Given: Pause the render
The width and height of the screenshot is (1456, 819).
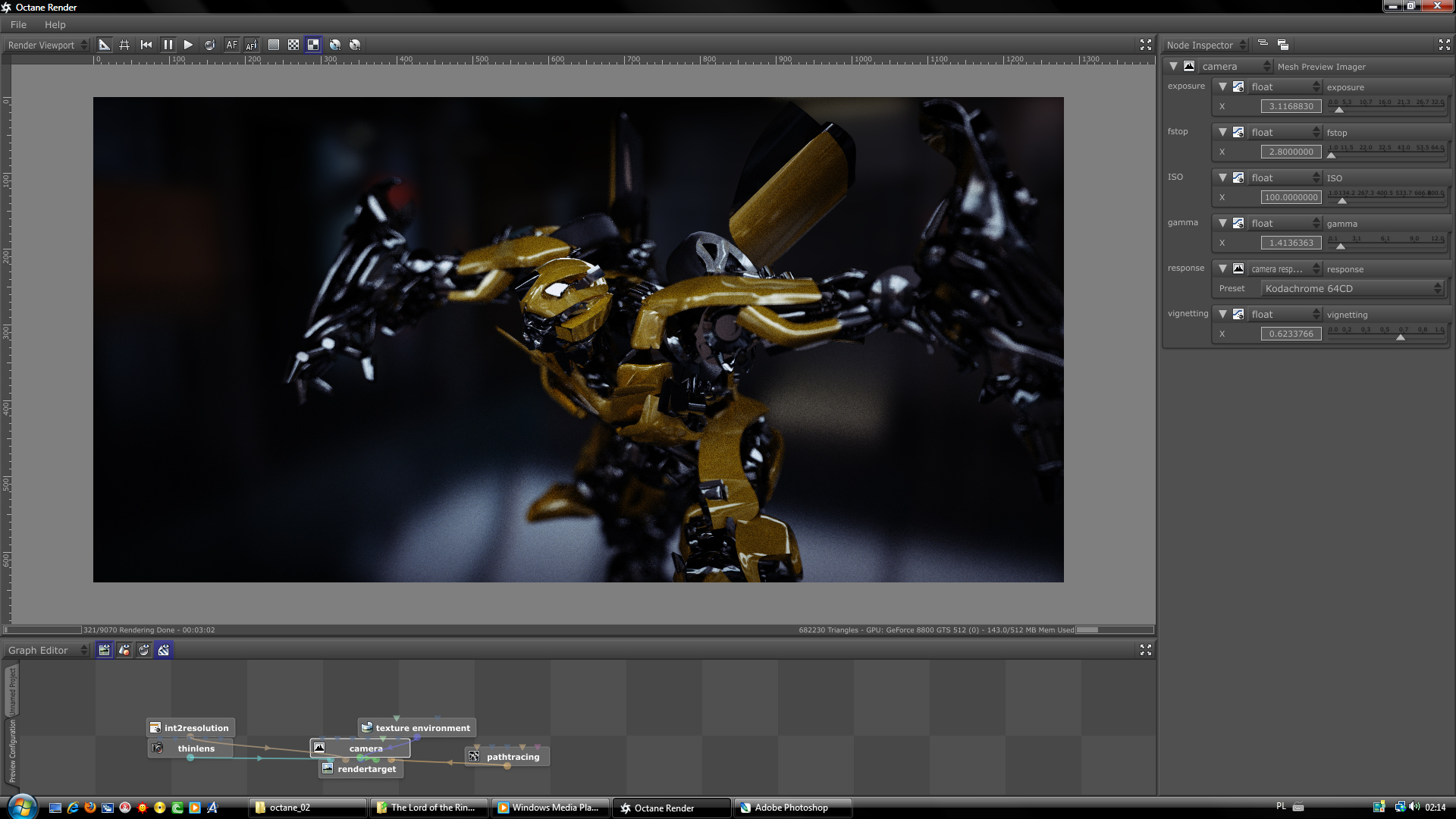Looking at the screenshot, I should pos(168,45).
